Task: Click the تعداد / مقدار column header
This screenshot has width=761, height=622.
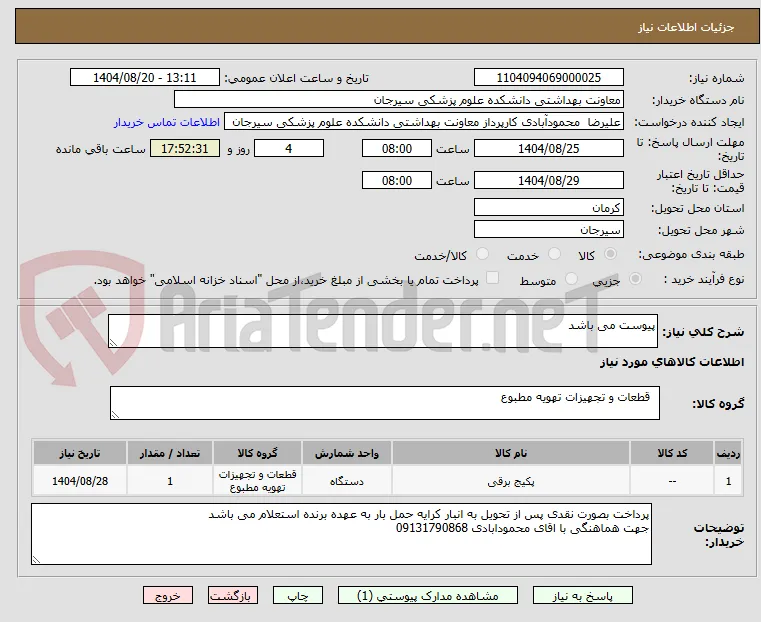Action: [x=170, y=453]
